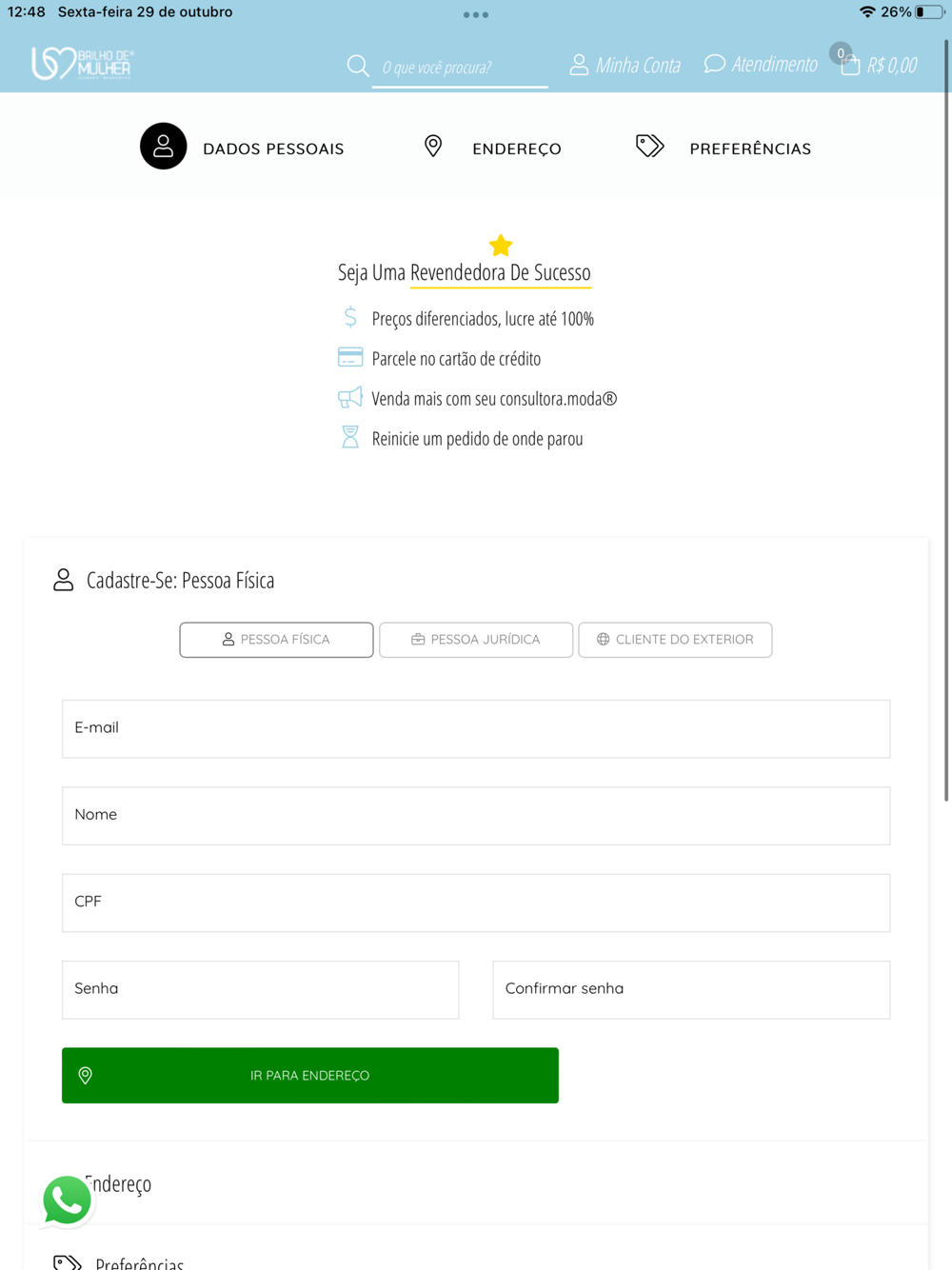Select the CLIENTE DO EXTERIOR tab
The image size is (952, 1270).
pyautogui.click(x=675, y=640)
